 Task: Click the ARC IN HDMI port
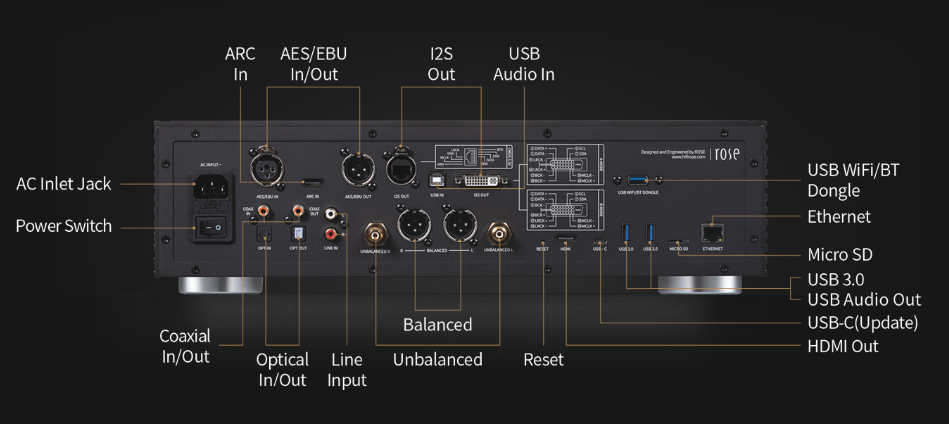point(313,182)
